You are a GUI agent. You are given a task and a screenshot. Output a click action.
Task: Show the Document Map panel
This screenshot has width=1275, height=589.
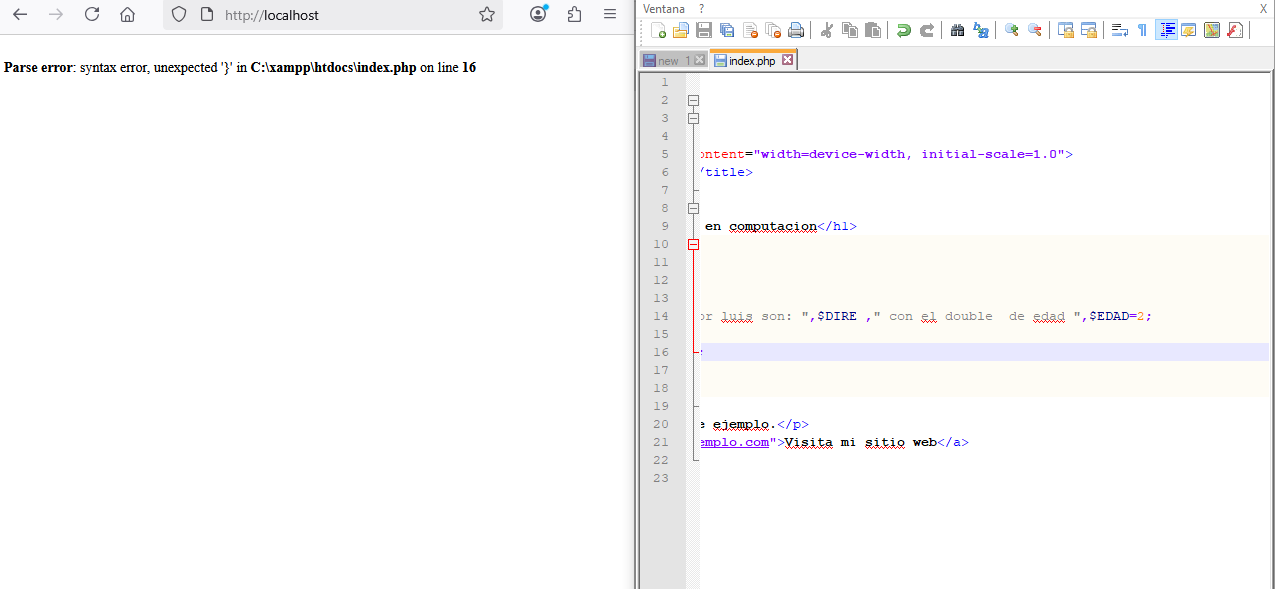tap(1212, 30)
